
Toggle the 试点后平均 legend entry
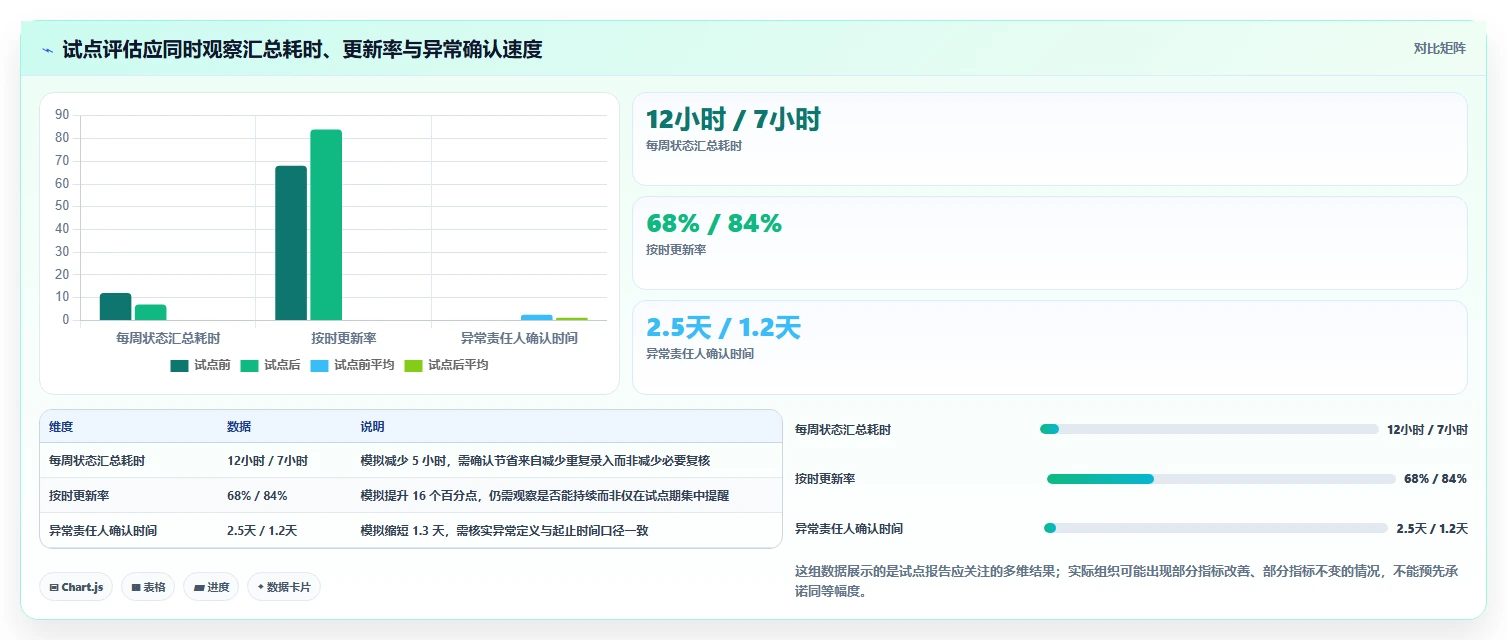click(446, 365)
